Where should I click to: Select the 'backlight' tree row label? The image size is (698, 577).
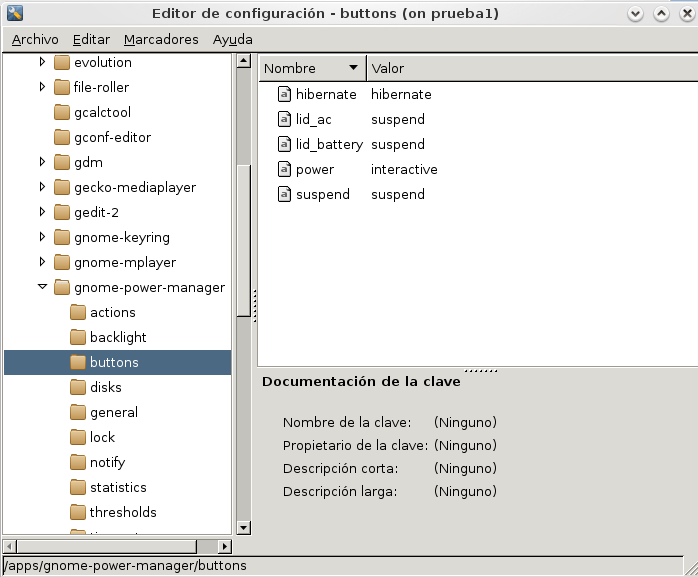(118, 337)
